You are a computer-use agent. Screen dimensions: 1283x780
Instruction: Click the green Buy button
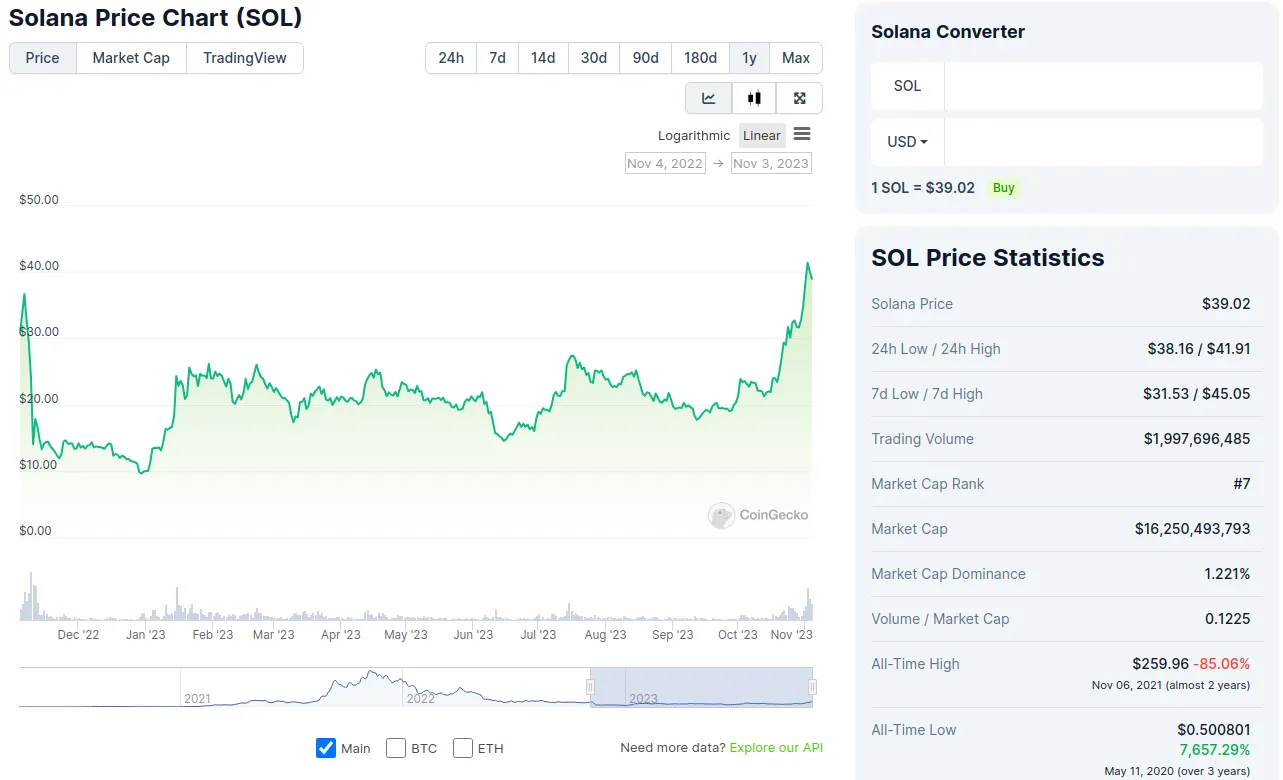coord(1004,188)
